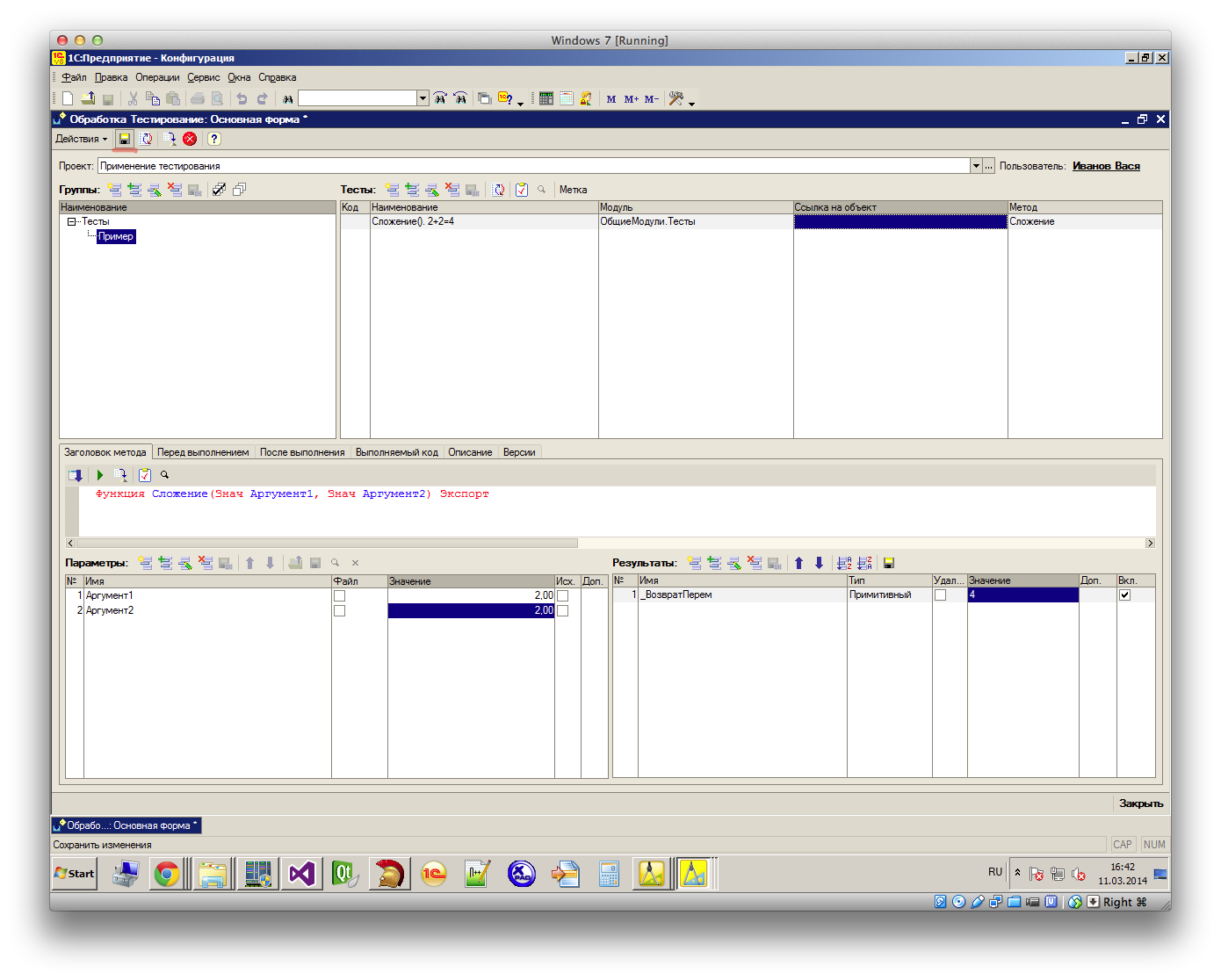Open the Qt icon in the taskbar
This screenshot has height=980, width=1221.
[344, 874]
